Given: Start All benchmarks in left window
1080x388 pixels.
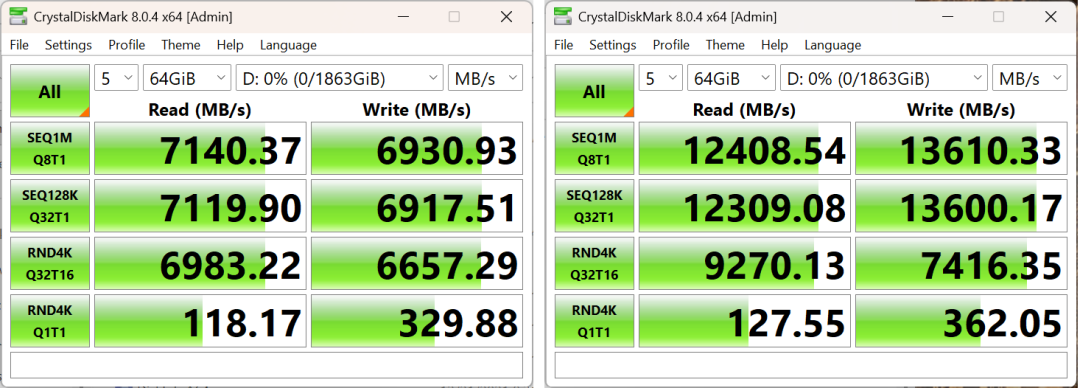Looking at the screenshot, I should tap(50, 91).
